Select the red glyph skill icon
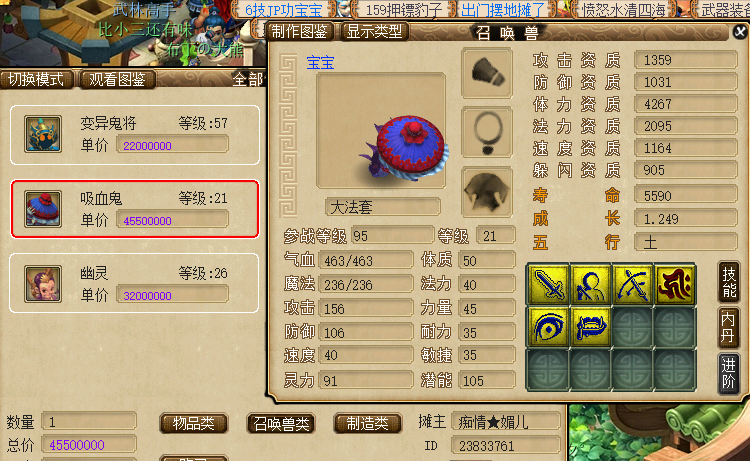The image size is (750, 461). [x=674, y=285]
